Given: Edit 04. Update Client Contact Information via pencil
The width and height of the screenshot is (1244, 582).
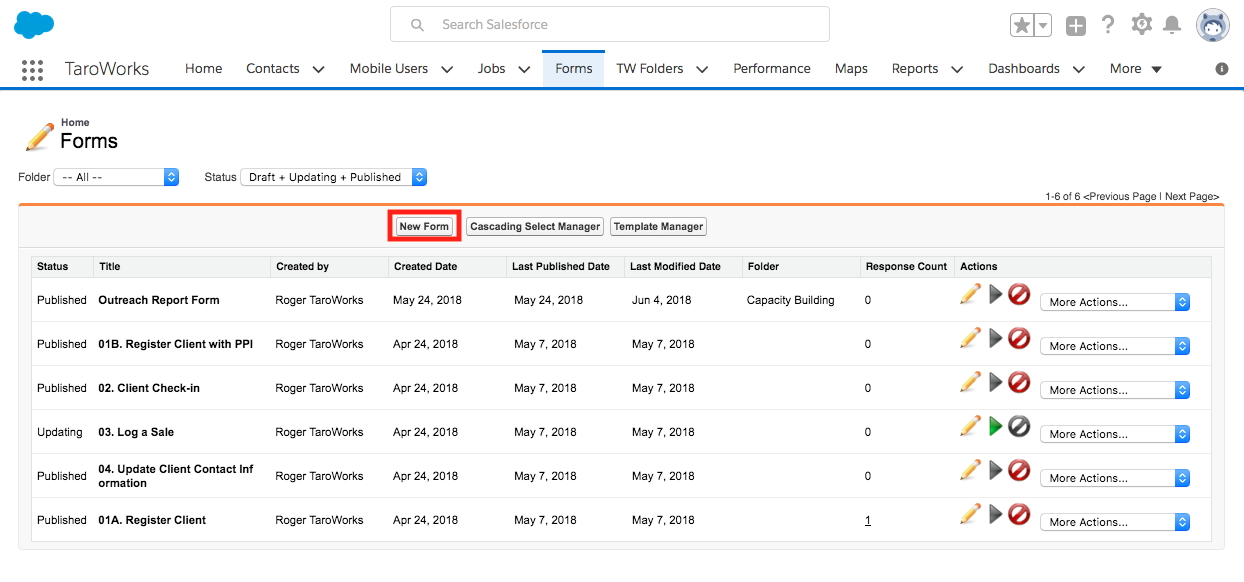Looking at the screenshot, I should pos(970,470).
